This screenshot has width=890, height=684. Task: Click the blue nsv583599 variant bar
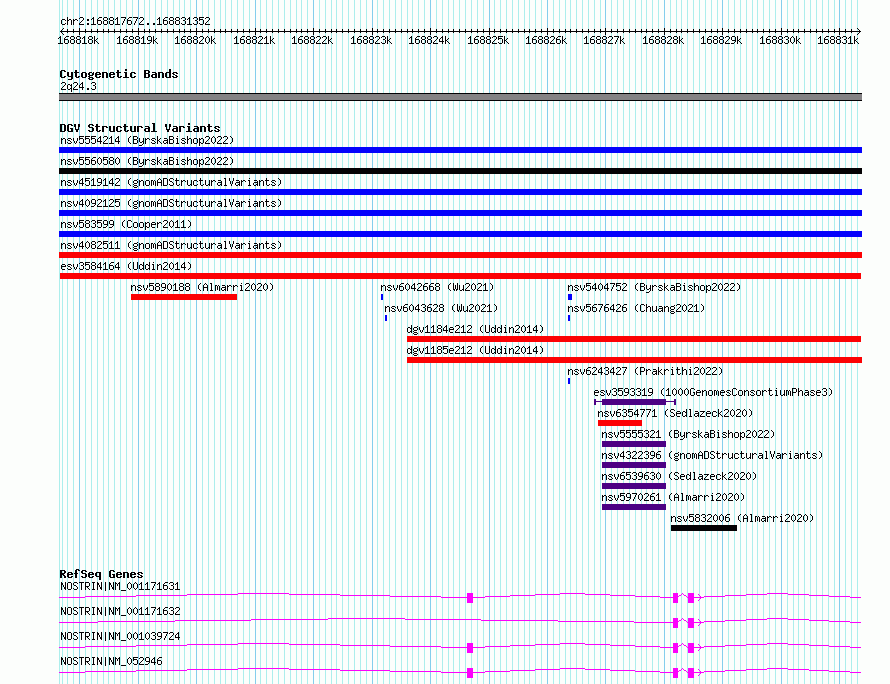click(460, 234)
